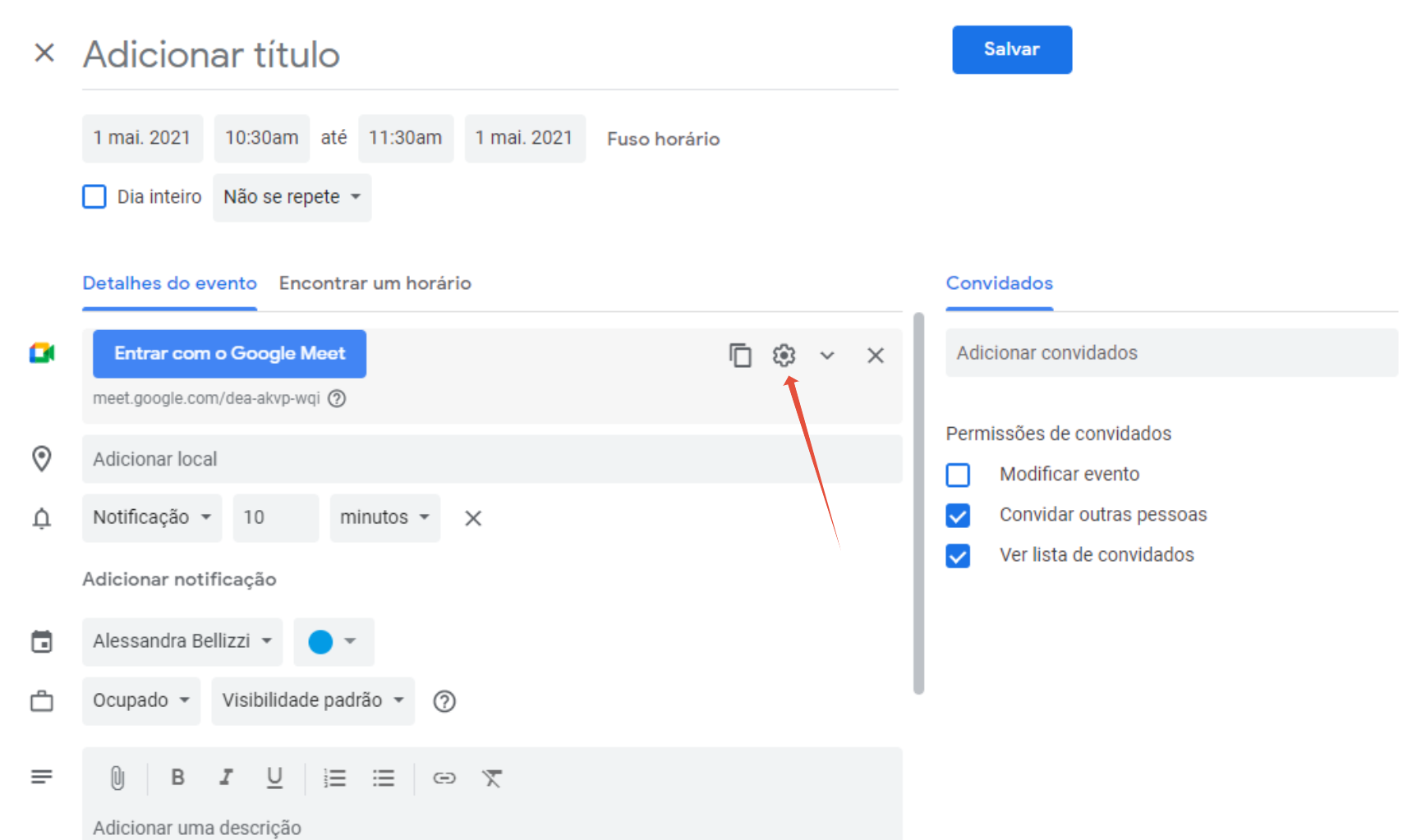
Task: Click the Salvar button
Action: click(x=1012, y=49)
